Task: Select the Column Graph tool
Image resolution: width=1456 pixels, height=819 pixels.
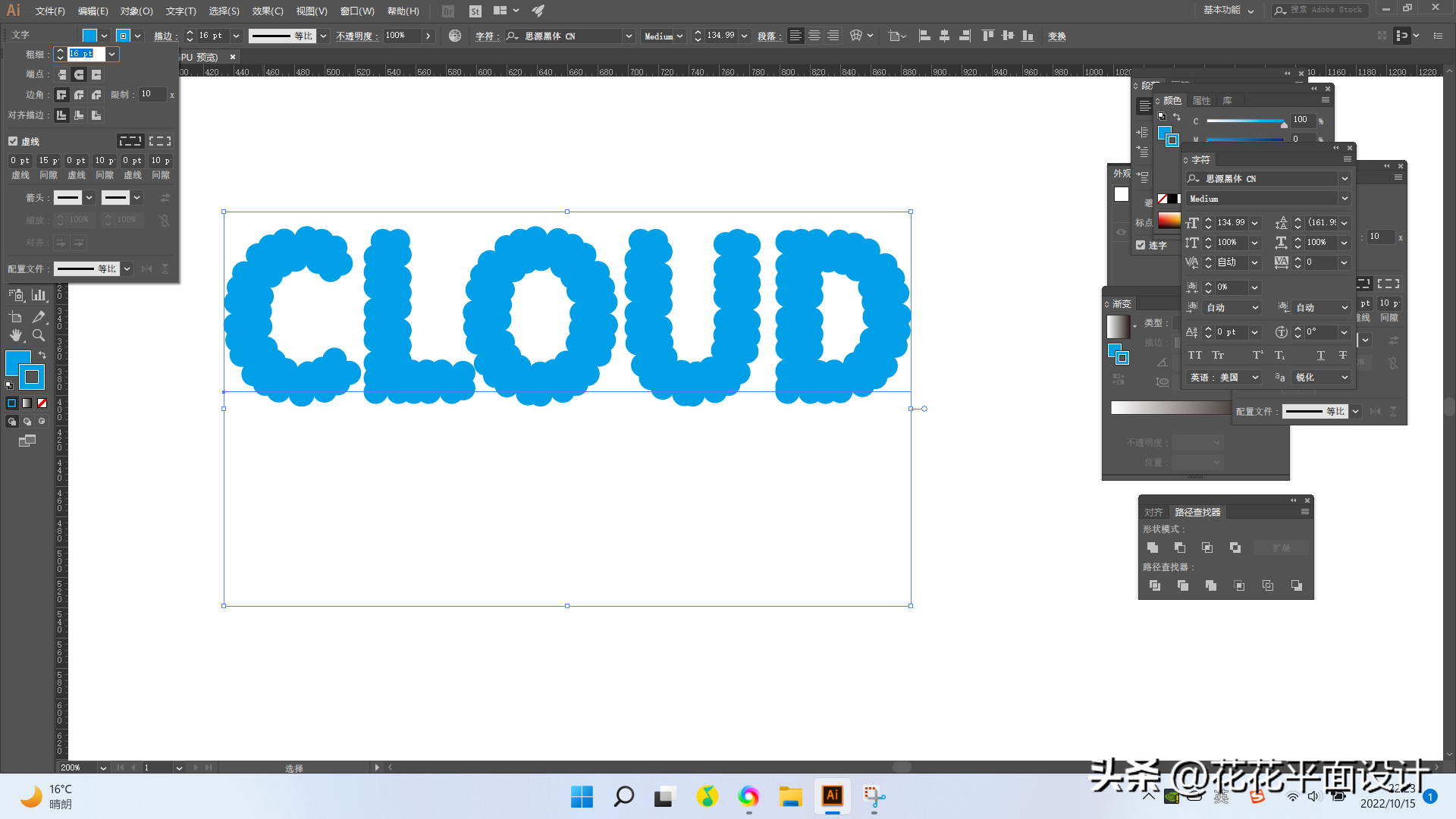Action: click(x=39, y=295)
